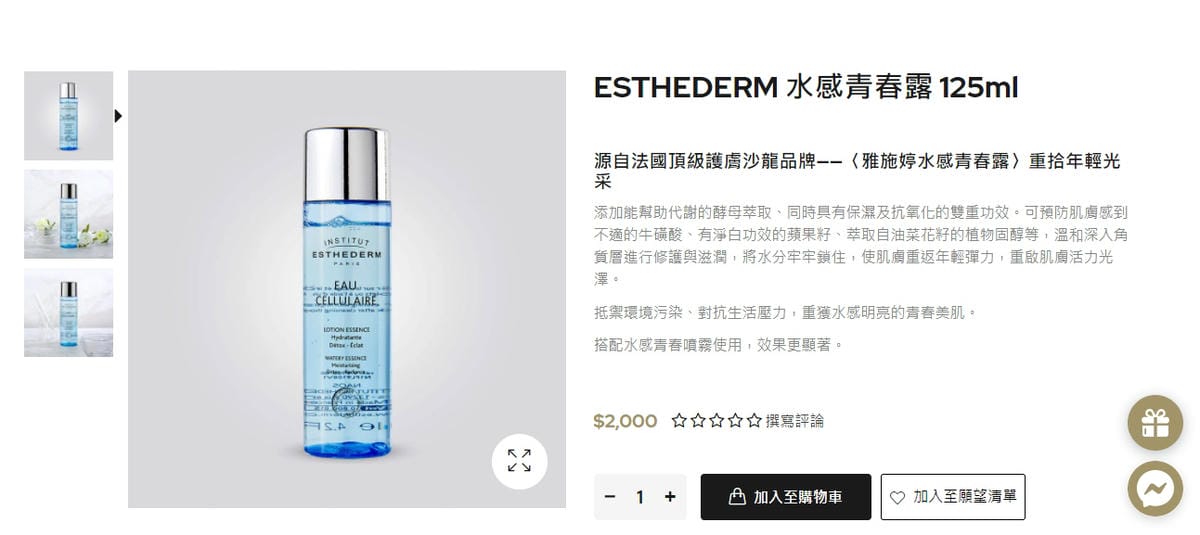Select the third product thumbnail

[68, 312]
